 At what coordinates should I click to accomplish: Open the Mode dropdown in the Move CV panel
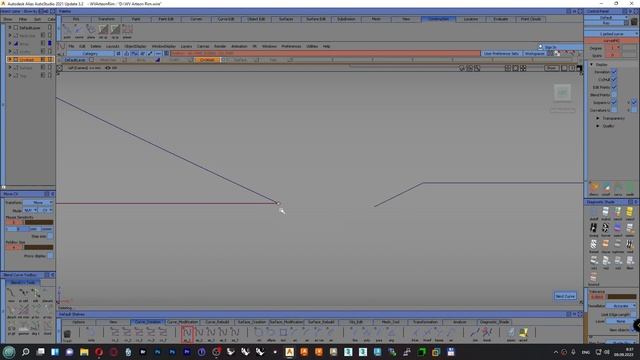[30, 210]
